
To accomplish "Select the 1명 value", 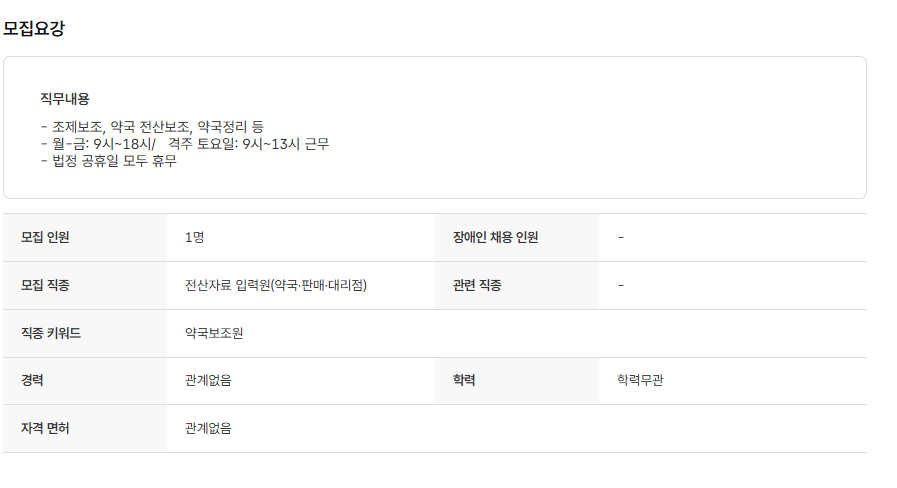I will pos(195,237).
